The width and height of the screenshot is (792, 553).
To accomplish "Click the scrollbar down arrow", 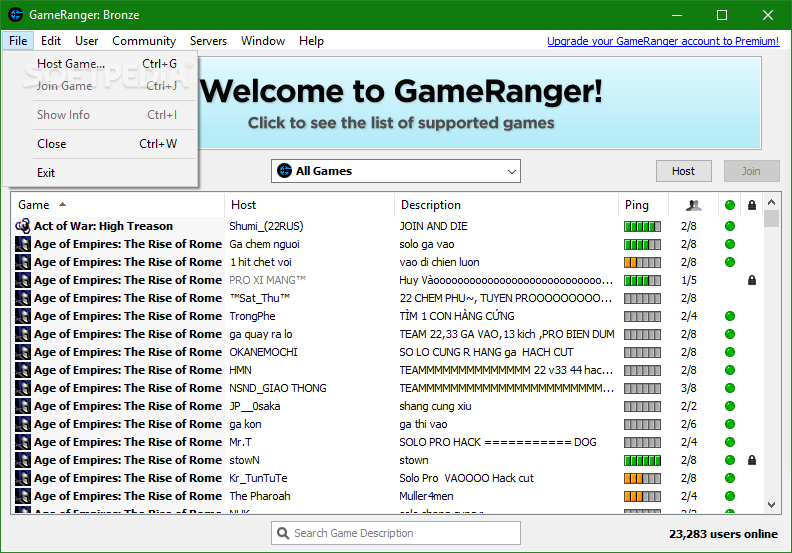I will tap(771, 505).
